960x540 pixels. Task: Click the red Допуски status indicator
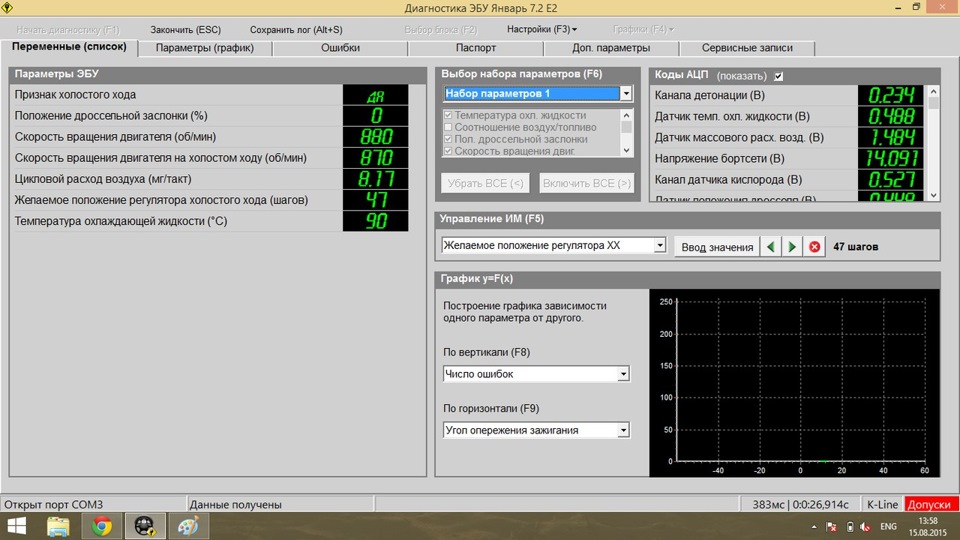(x=930, y=505)
